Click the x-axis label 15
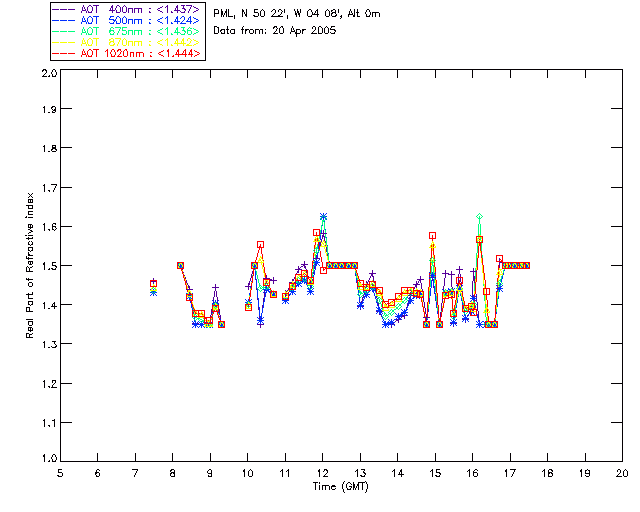 [x=435, y=473]
